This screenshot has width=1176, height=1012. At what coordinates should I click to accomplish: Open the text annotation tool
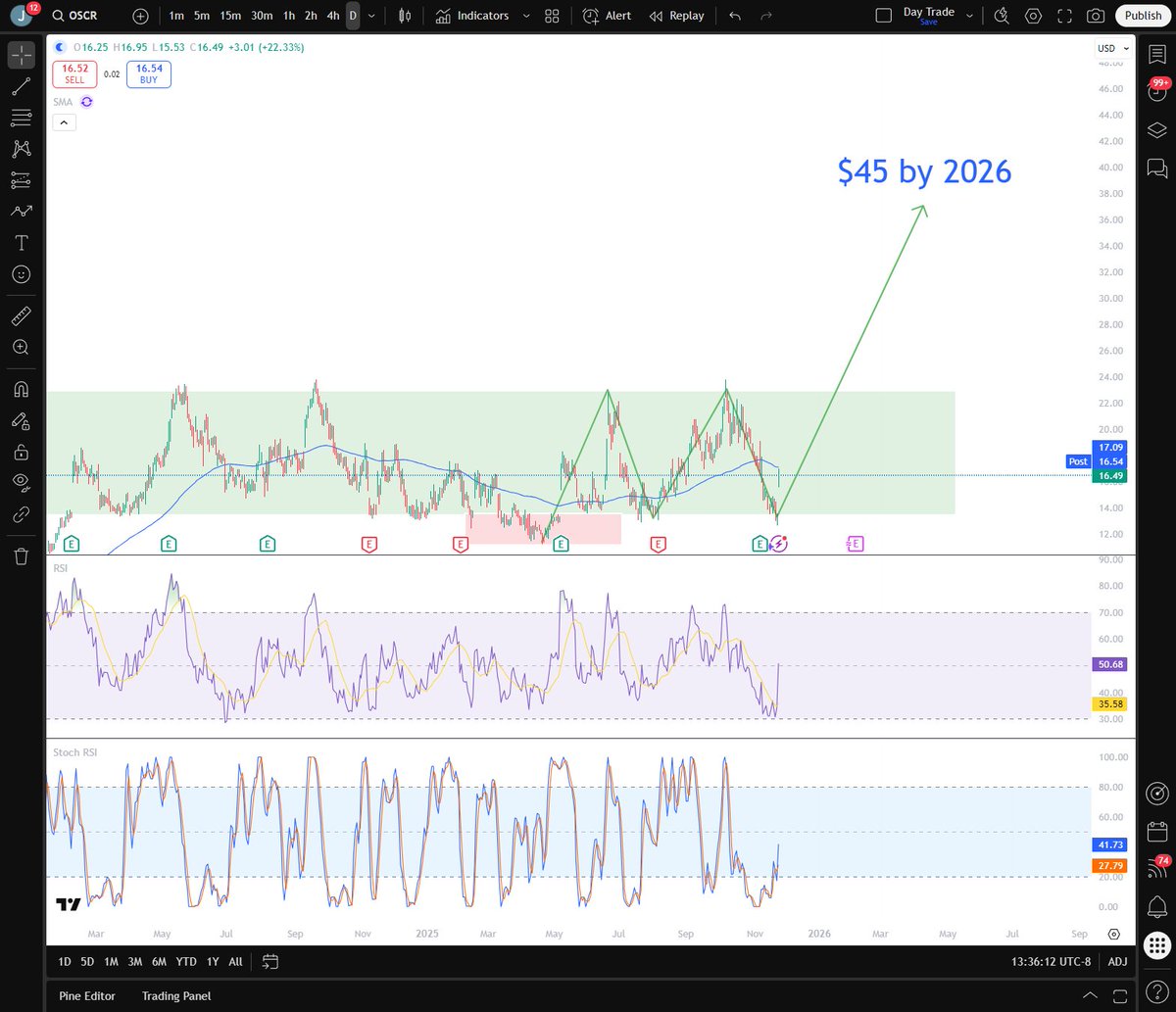click(x=22, y=242)
